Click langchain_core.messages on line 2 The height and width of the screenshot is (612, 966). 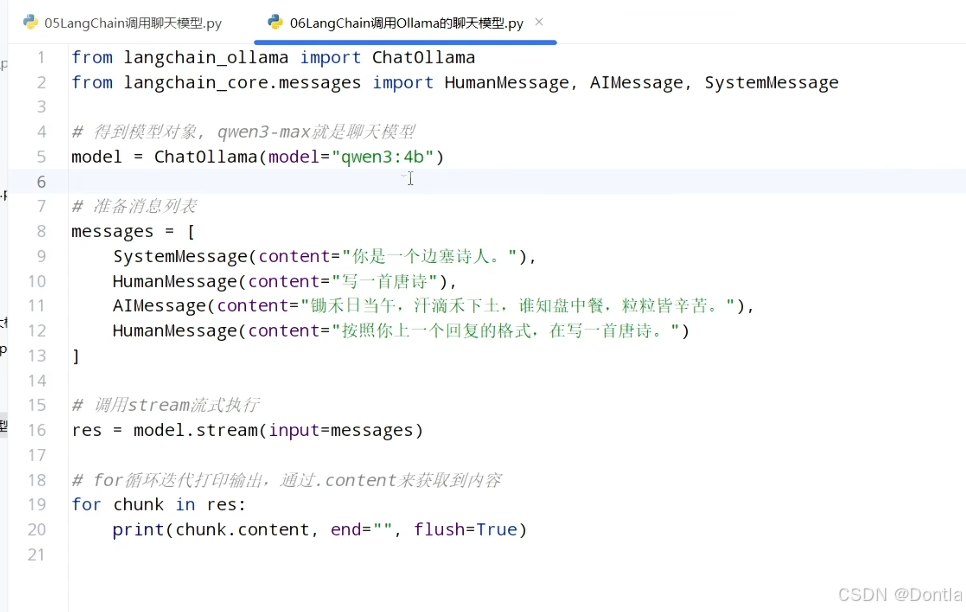[x=242, y=83]
